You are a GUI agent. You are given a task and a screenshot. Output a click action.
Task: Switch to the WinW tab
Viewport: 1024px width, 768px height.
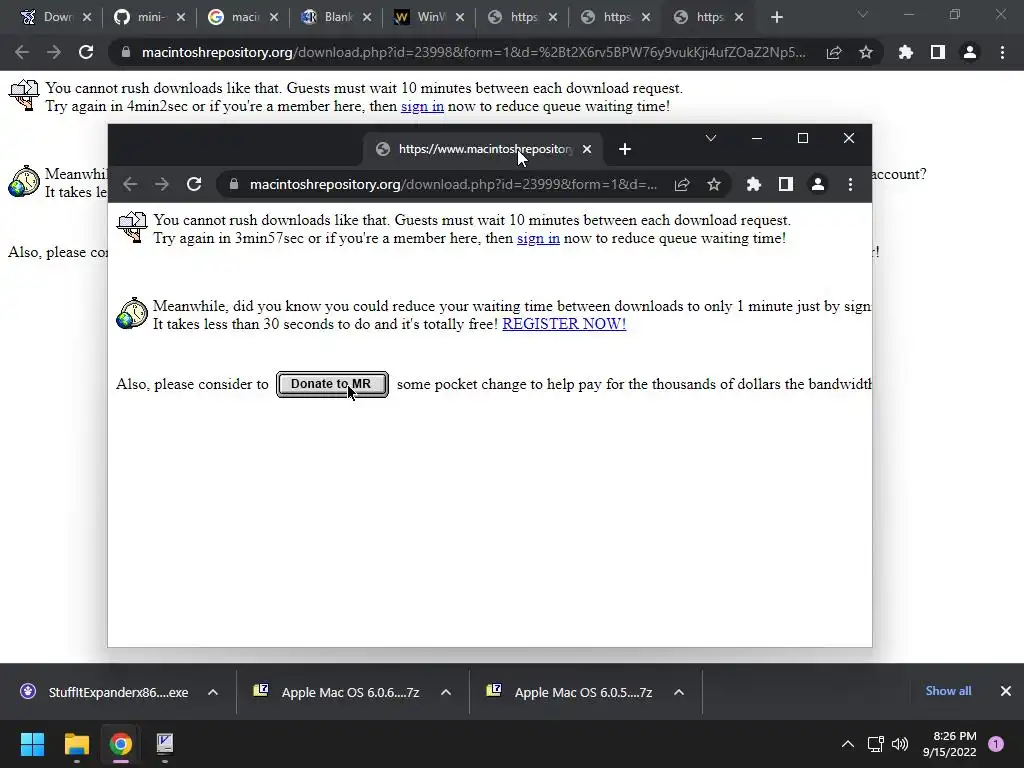[429, 18]
